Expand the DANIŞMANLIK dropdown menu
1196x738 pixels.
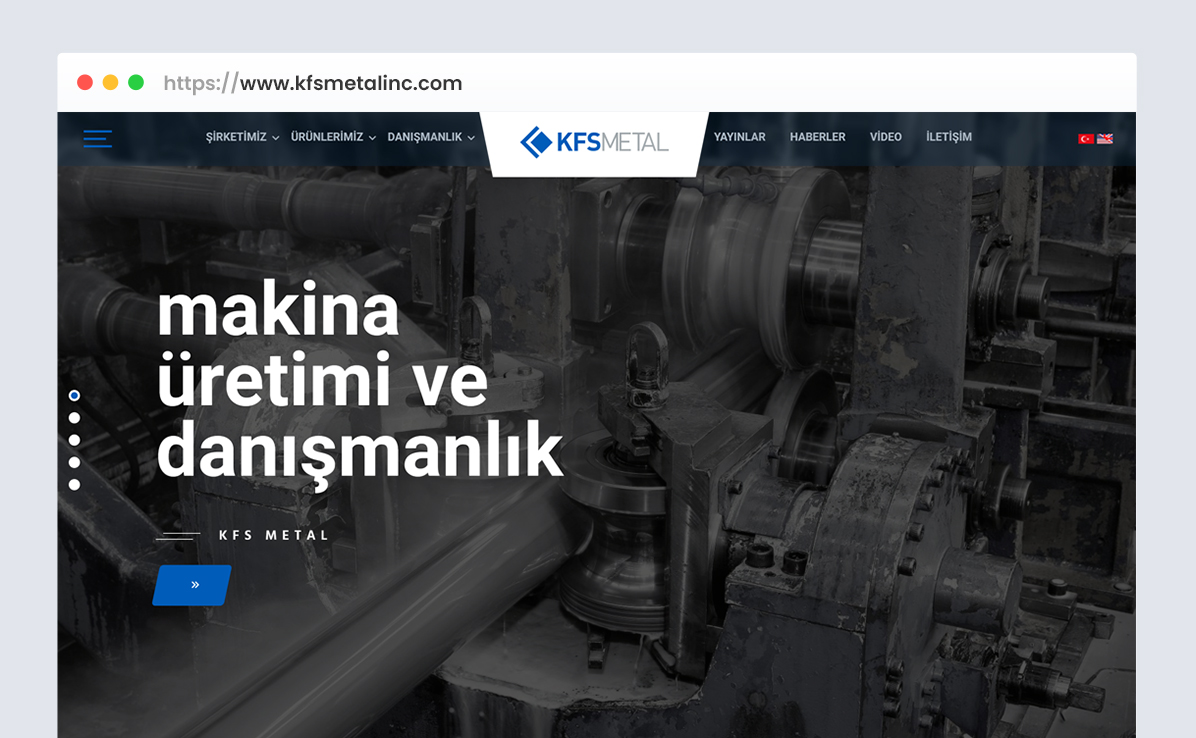pyautogui.click(x=431, y=137)
